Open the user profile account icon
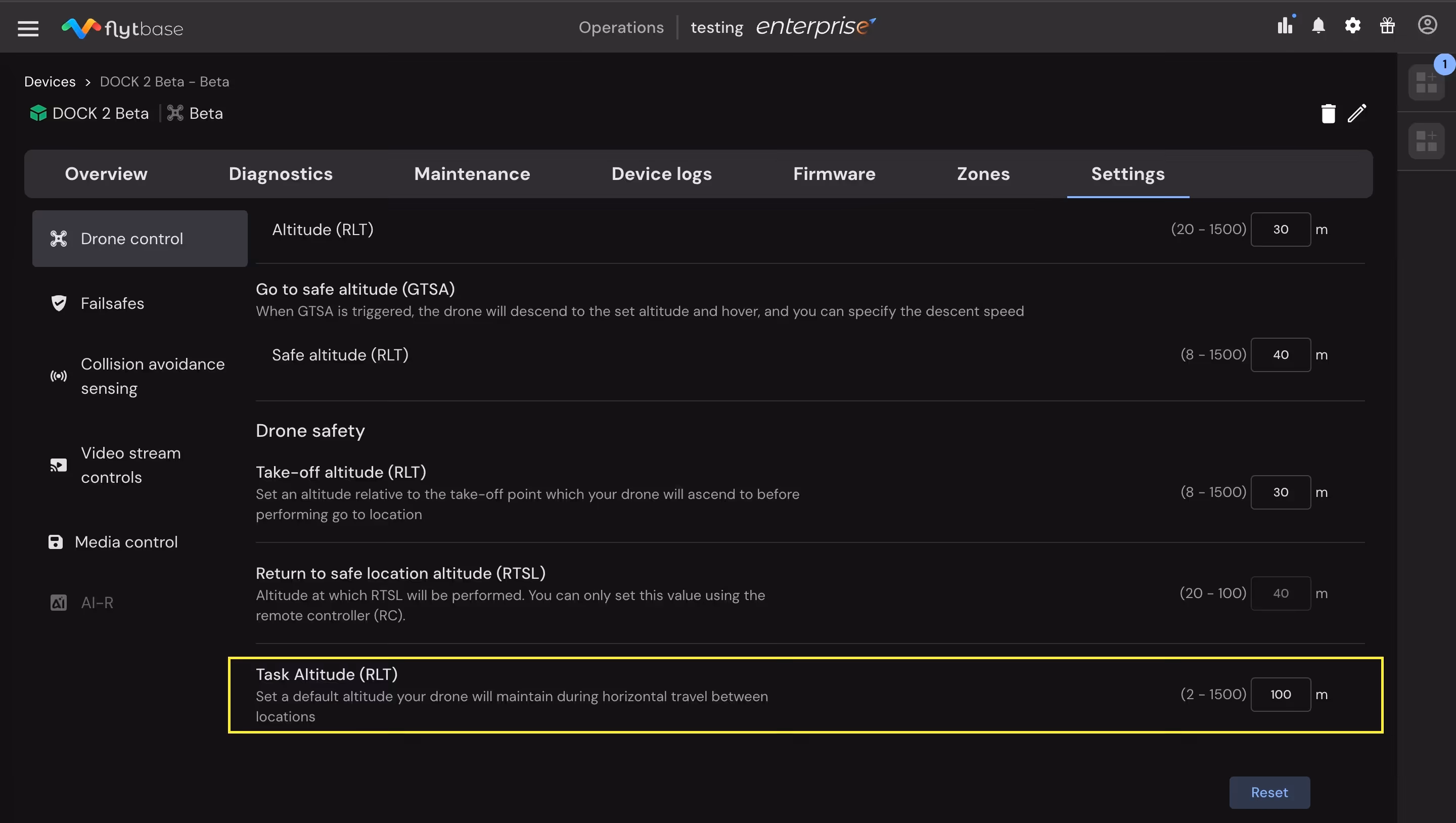This screenshot has height=823, width=1456. (x=1427, y=25)
